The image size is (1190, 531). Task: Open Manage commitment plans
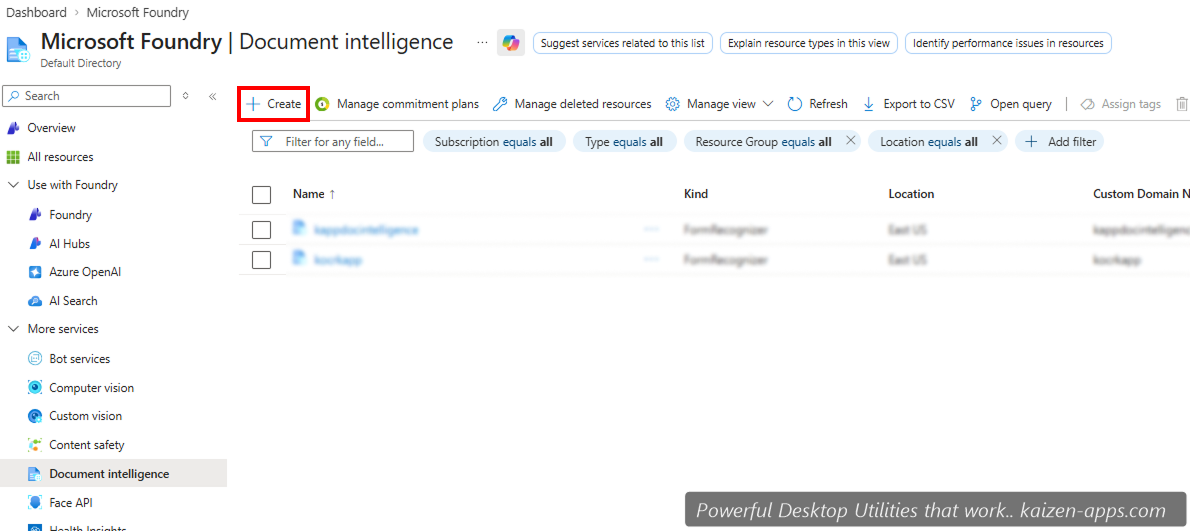pos(398,104)
